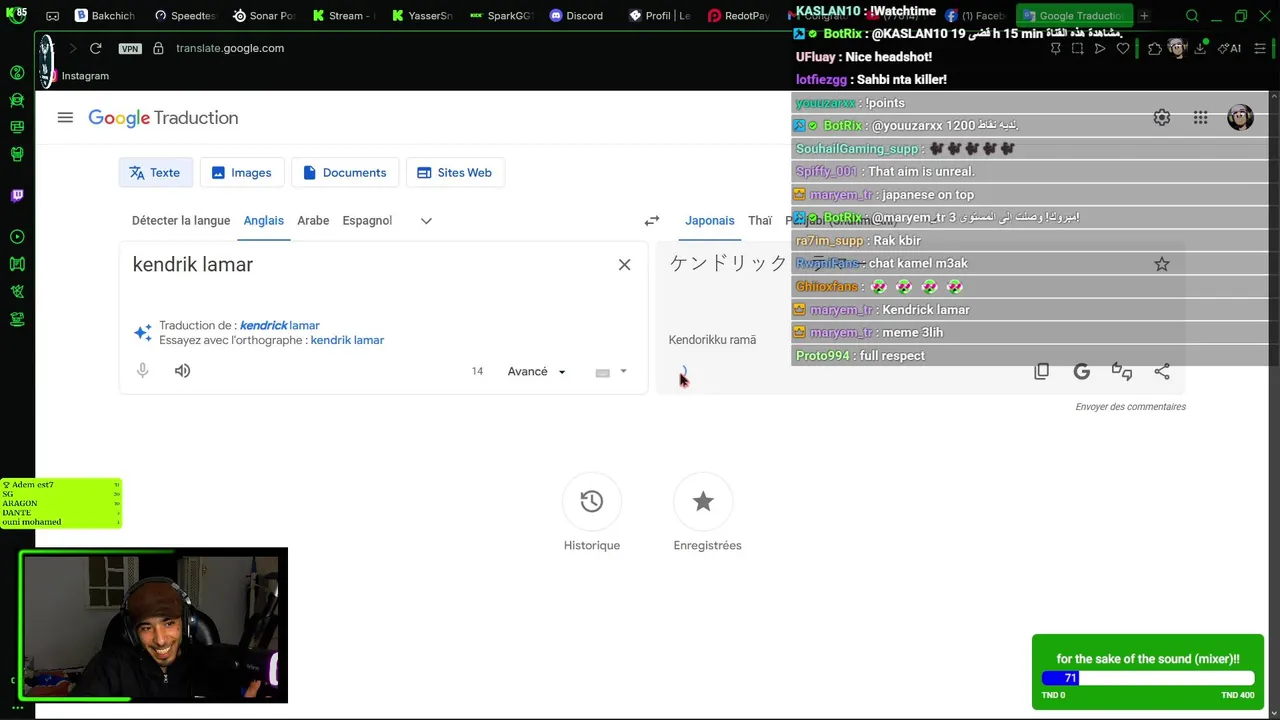Copy the Japanese translation
Viewport: 1280px width, 720px height.
[1041, 371]
